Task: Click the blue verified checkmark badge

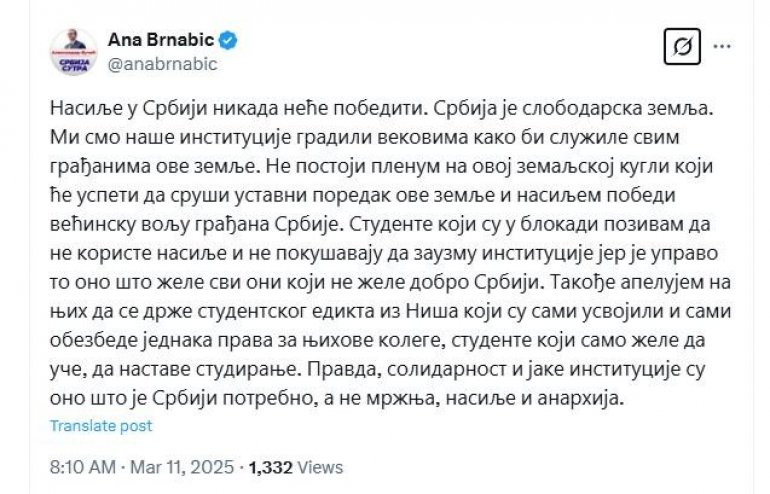Action: tap(229, 41)
